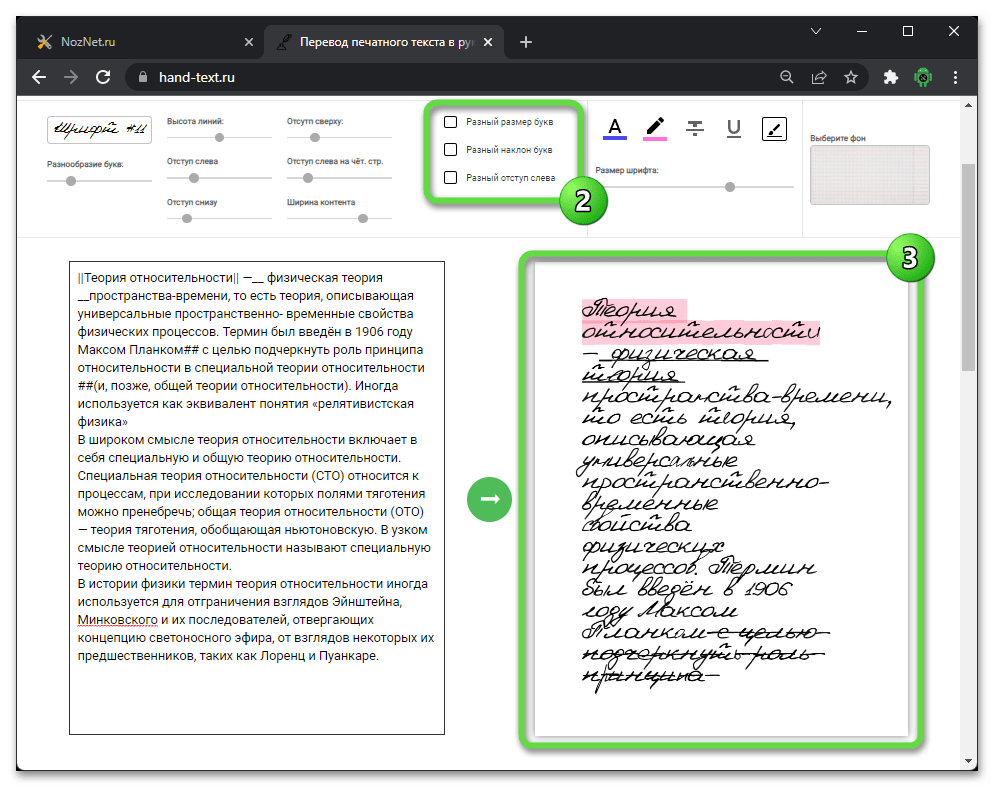Check the 'Разный наклон букв' option

pyautogui.click(x=451, y=150)
